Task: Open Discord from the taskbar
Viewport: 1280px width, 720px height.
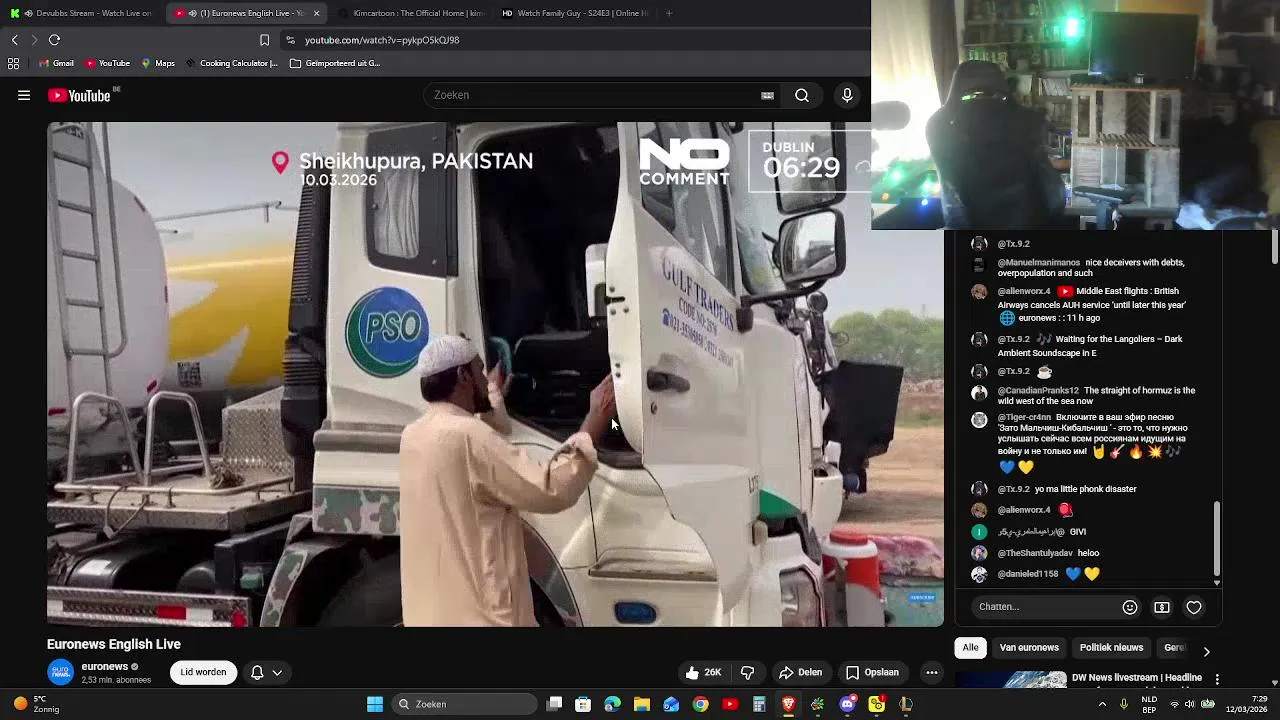Action: (x=848, y=704)
